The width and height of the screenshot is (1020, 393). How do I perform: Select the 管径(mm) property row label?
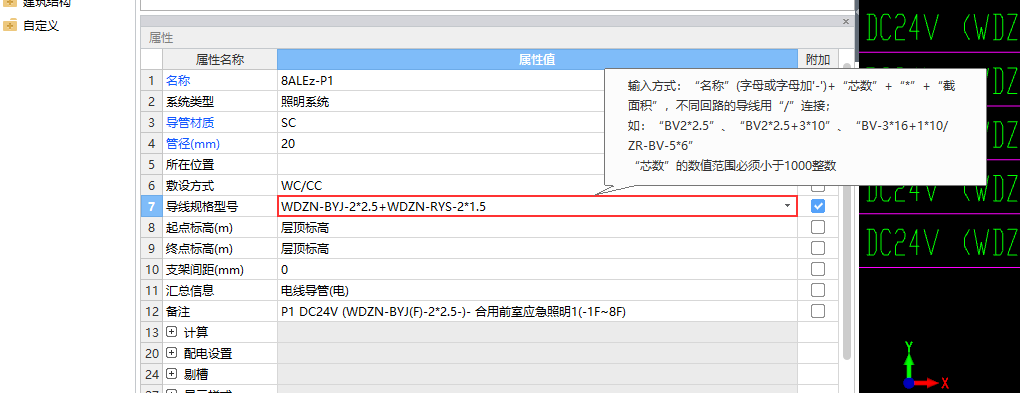[192, 143]
